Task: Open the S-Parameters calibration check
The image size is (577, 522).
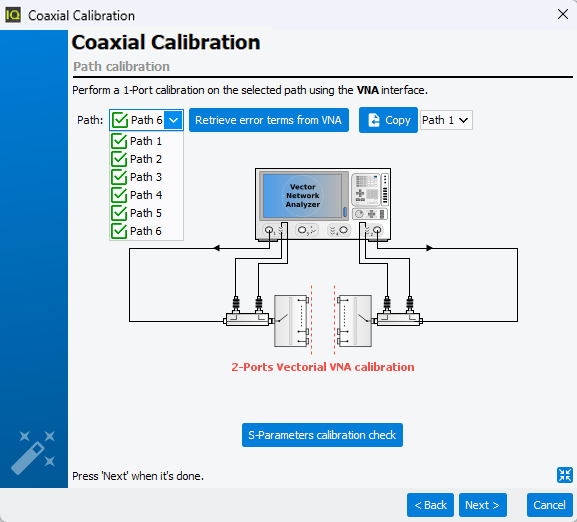Action: click(x=322, y=435)
